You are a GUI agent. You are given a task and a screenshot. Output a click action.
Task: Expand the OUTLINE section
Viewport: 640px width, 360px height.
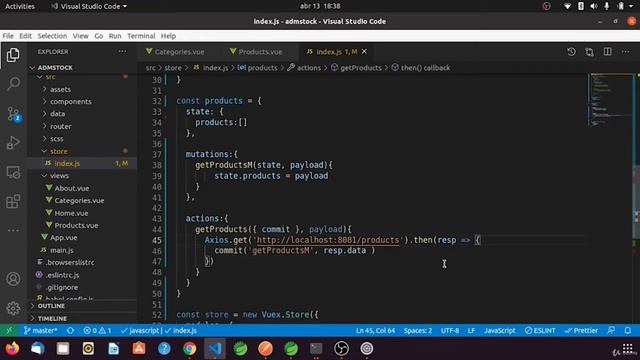[51, 306]
